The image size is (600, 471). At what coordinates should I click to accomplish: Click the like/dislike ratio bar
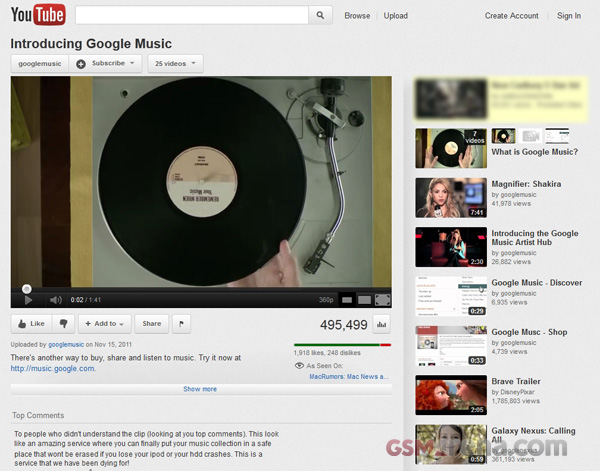click(342, 345)
